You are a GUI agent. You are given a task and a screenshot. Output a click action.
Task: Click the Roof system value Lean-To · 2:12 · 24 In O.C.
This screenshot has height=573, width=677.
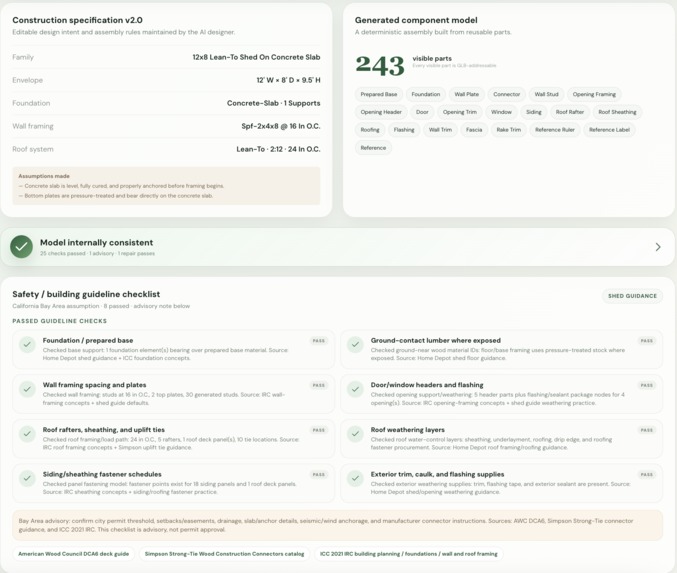coord(278,149)
